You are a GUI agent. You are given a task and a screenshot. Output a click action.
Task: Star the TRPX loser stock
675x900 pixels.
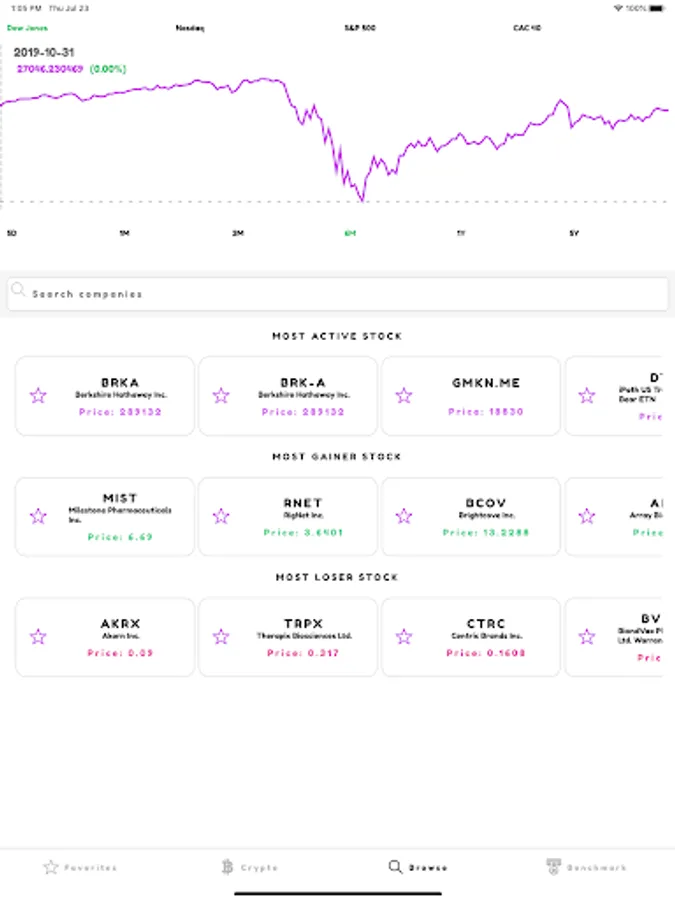(x=221, y=637)
